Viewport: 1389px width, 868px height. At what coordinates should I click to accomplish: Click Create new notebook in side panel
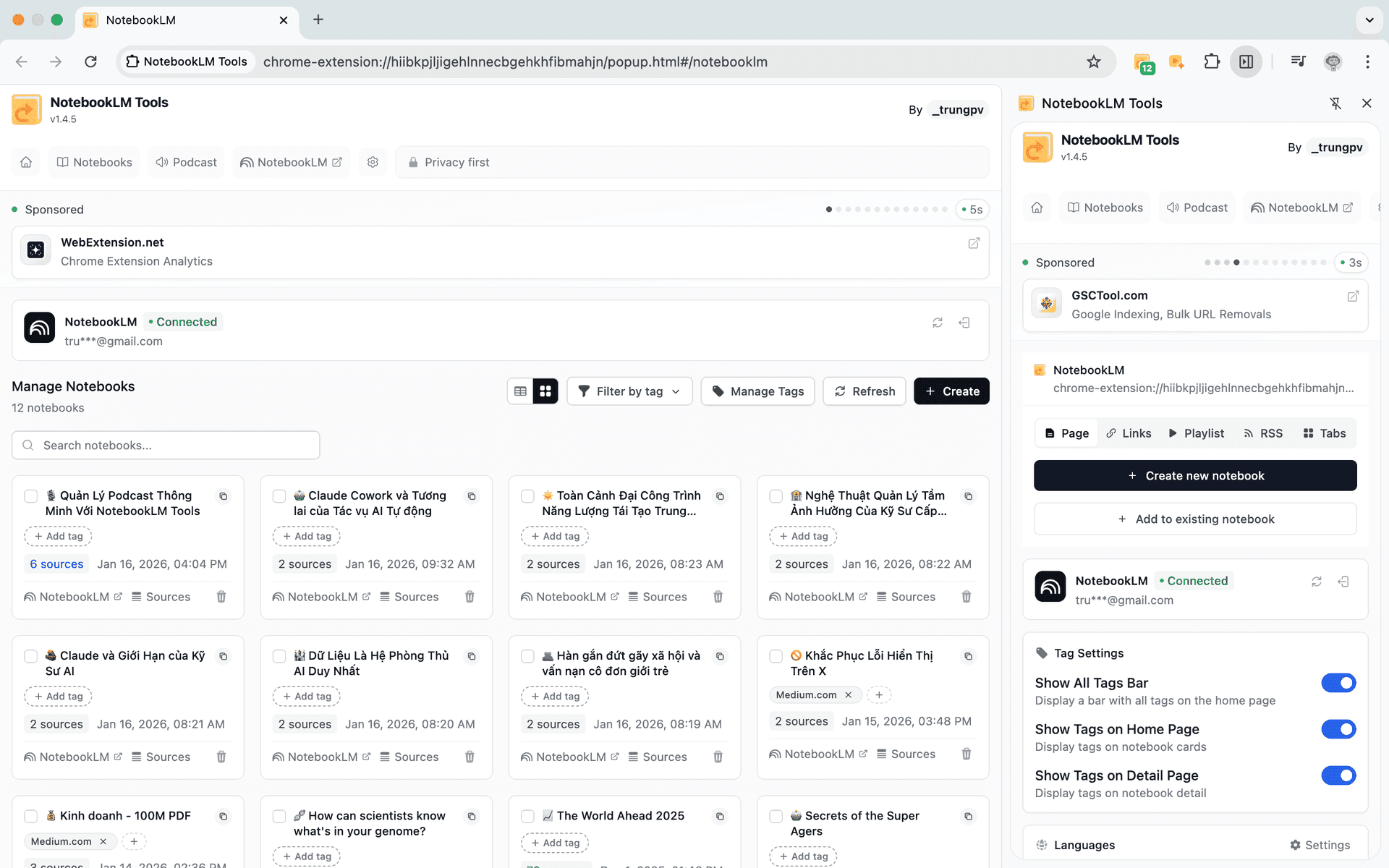[1195, 476]
